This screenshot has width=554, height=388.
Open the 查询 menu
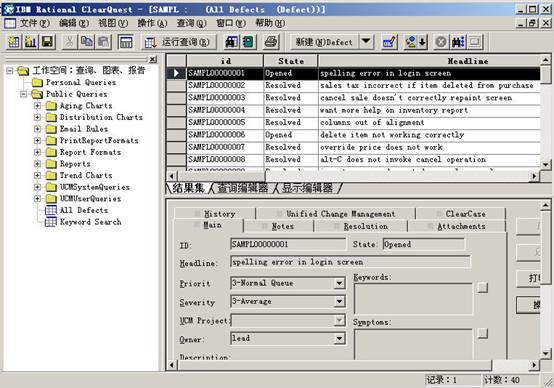point(192,23)
